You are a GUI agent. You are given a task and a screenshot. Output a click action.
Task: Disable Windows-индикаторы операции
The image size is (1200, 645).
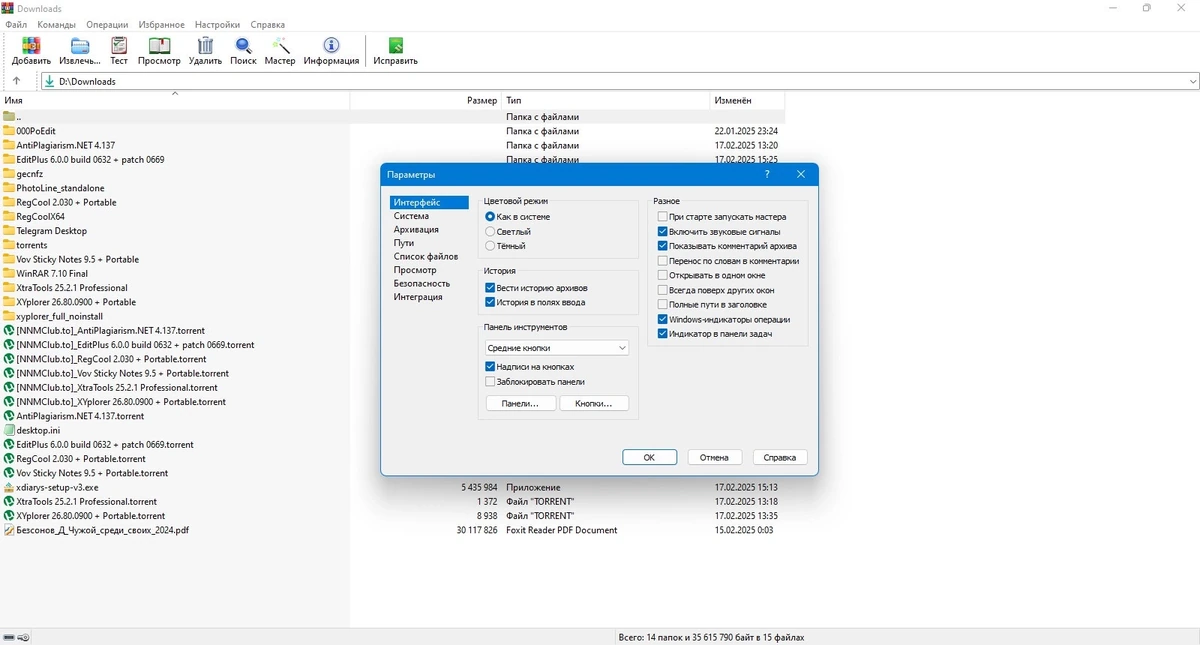[662, 319]
